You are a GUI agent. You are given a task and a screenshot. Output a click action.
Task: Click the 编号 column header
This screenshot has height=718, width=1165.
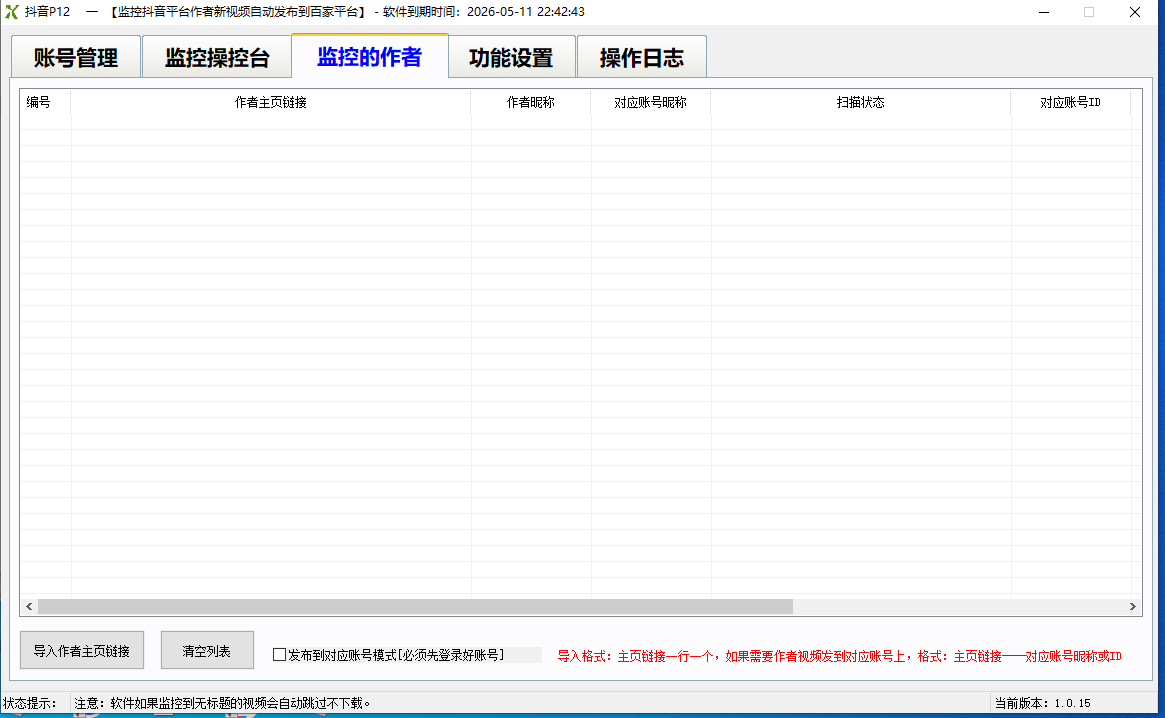click(x=45, y=103)
